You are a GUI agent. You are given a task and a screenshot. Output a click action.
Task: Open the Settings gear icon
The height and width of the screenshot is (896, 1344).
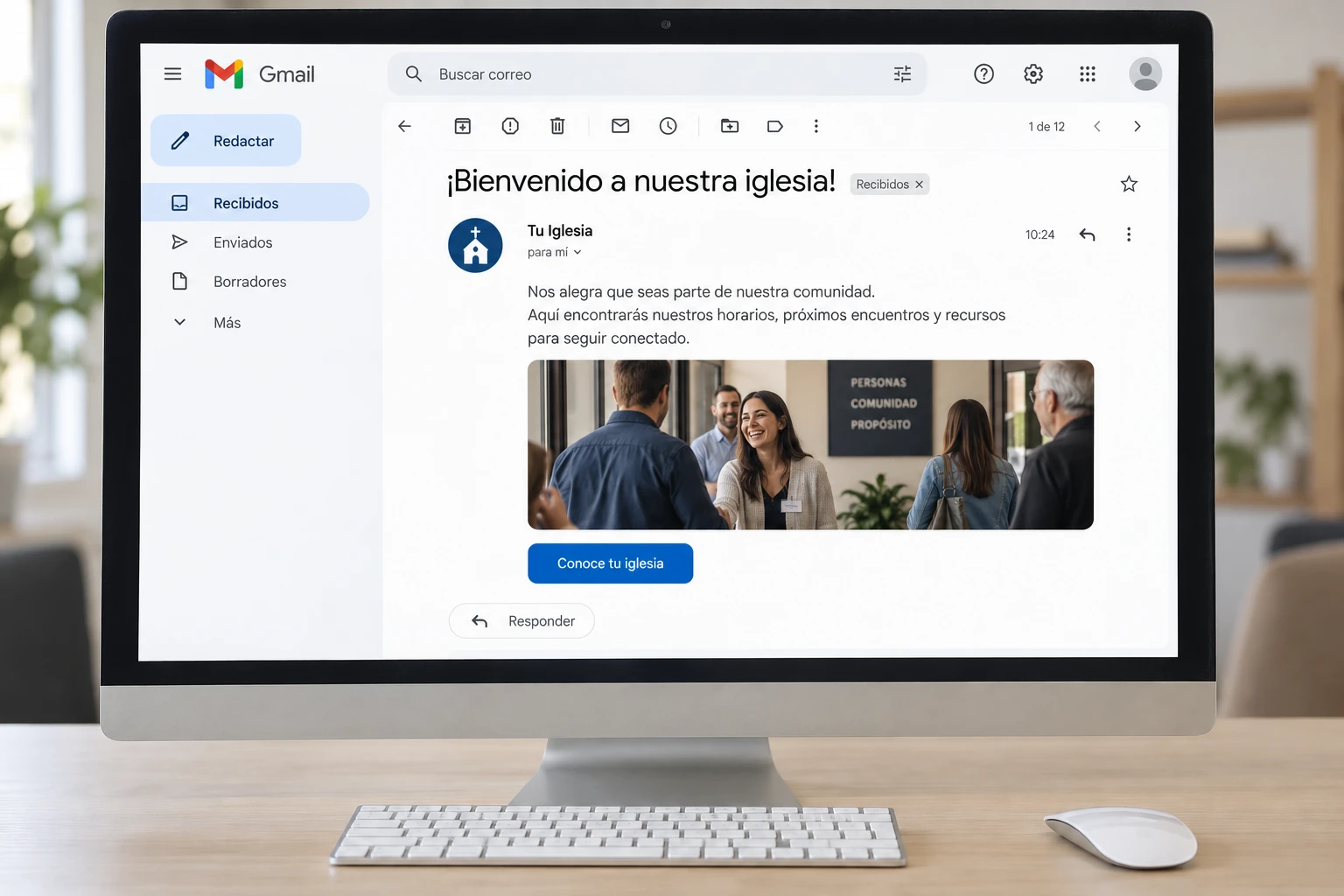pyautogui.click(x=1033, y=74)
